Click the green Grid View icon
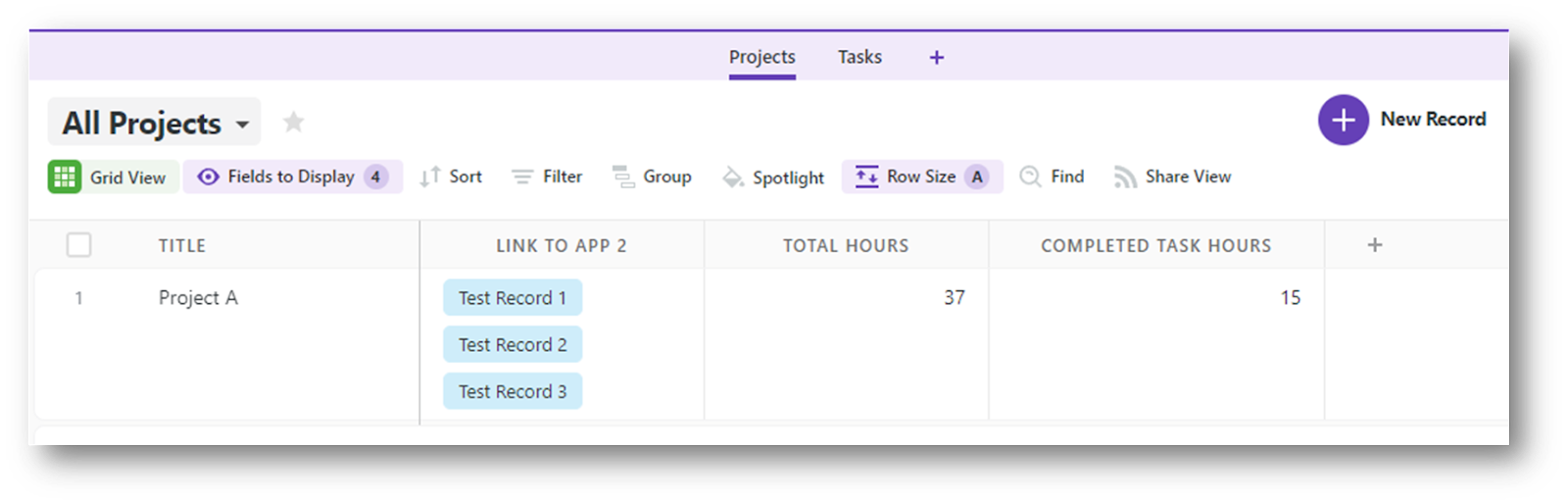The width and height of the screenshot is (1568, 504). (x=65, y=176)
